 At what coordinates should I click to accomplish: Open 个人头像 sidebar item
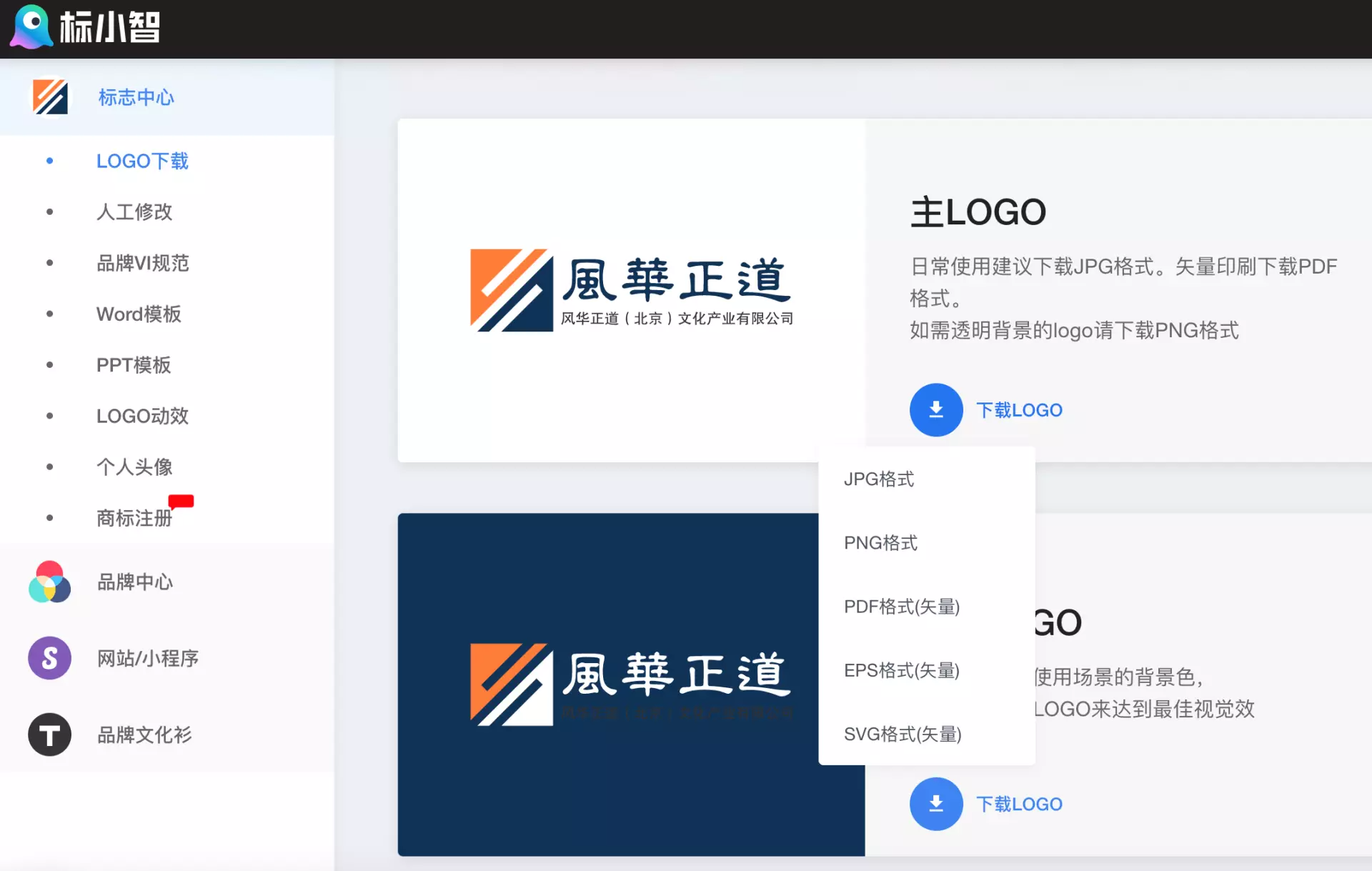[x=134, y=467]
